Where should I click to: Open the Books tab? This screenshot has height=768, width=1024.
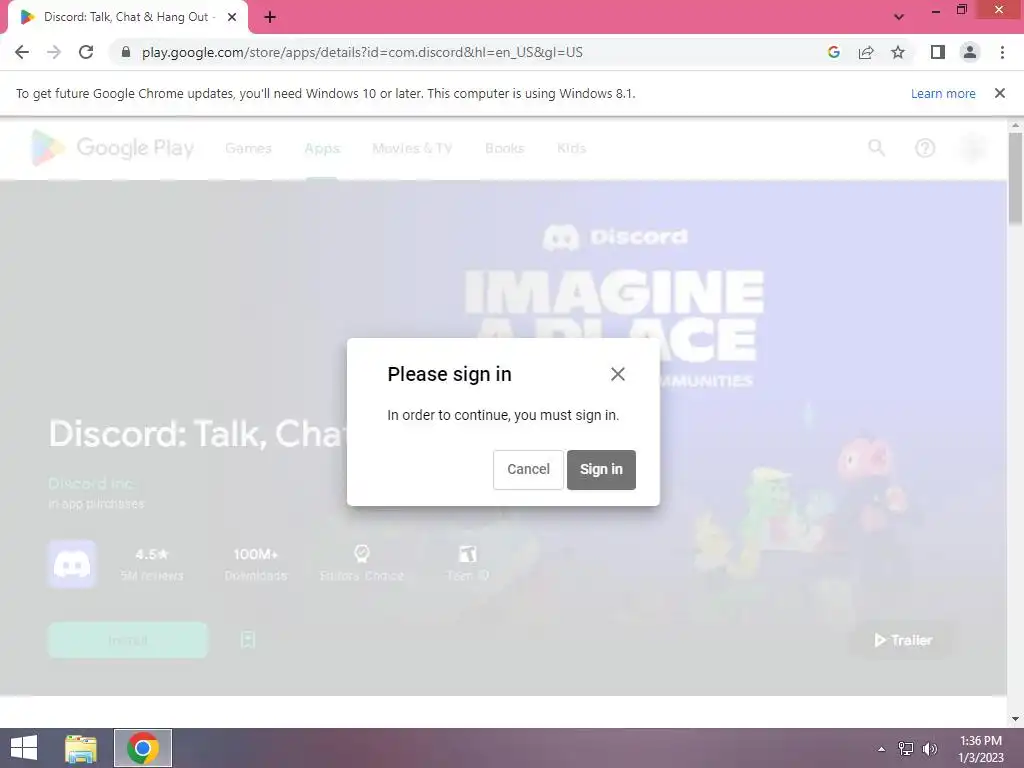tap(504, 148)
